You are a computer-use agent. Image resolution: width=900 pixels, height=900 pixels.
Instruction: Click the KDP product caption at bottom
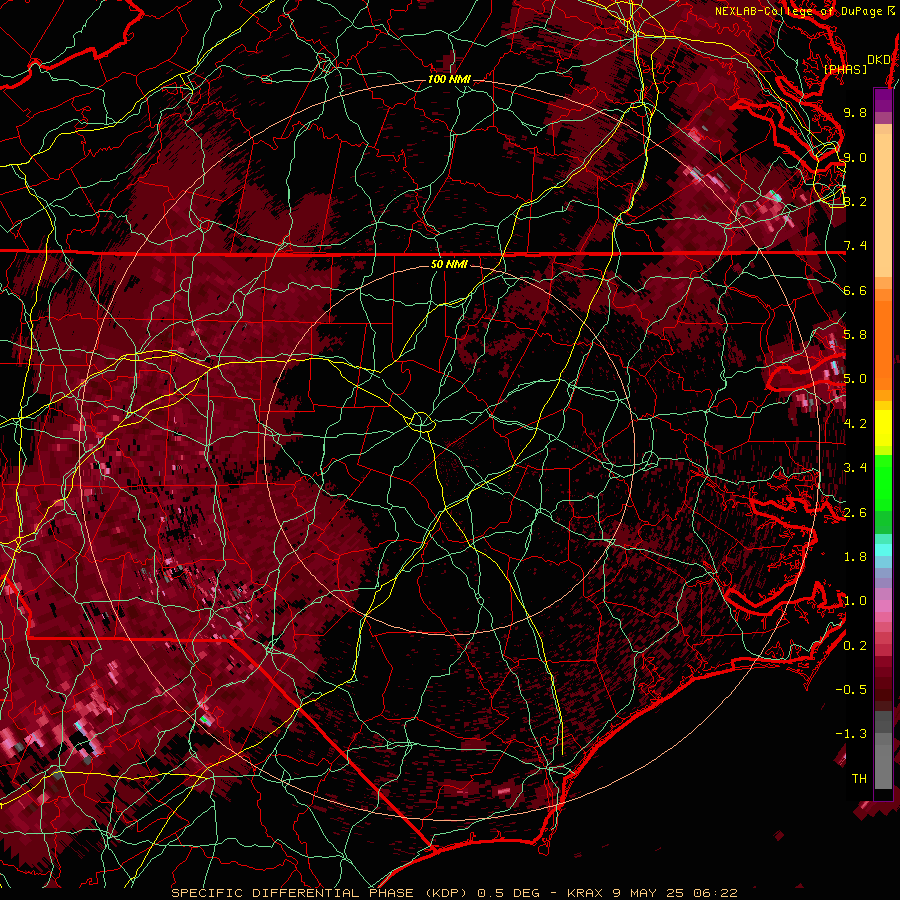[x=454, y=893]
